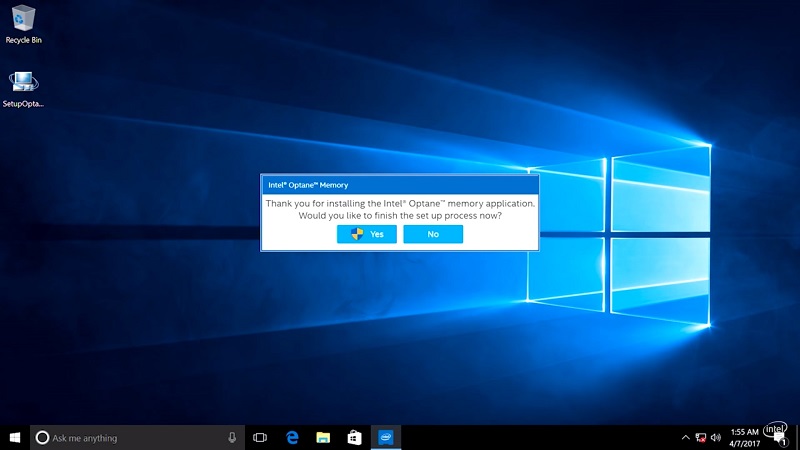The image size is (800, 450).
Task: Click the Cortana circle icon in search box
Action: [x=42, y=438]
